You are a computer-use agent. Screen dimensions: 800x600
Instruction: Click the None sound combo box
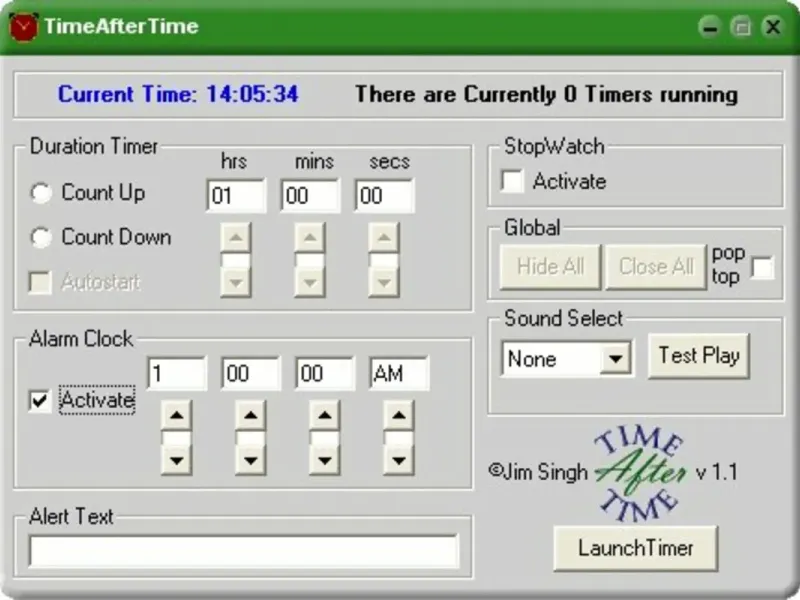[567, 359]
